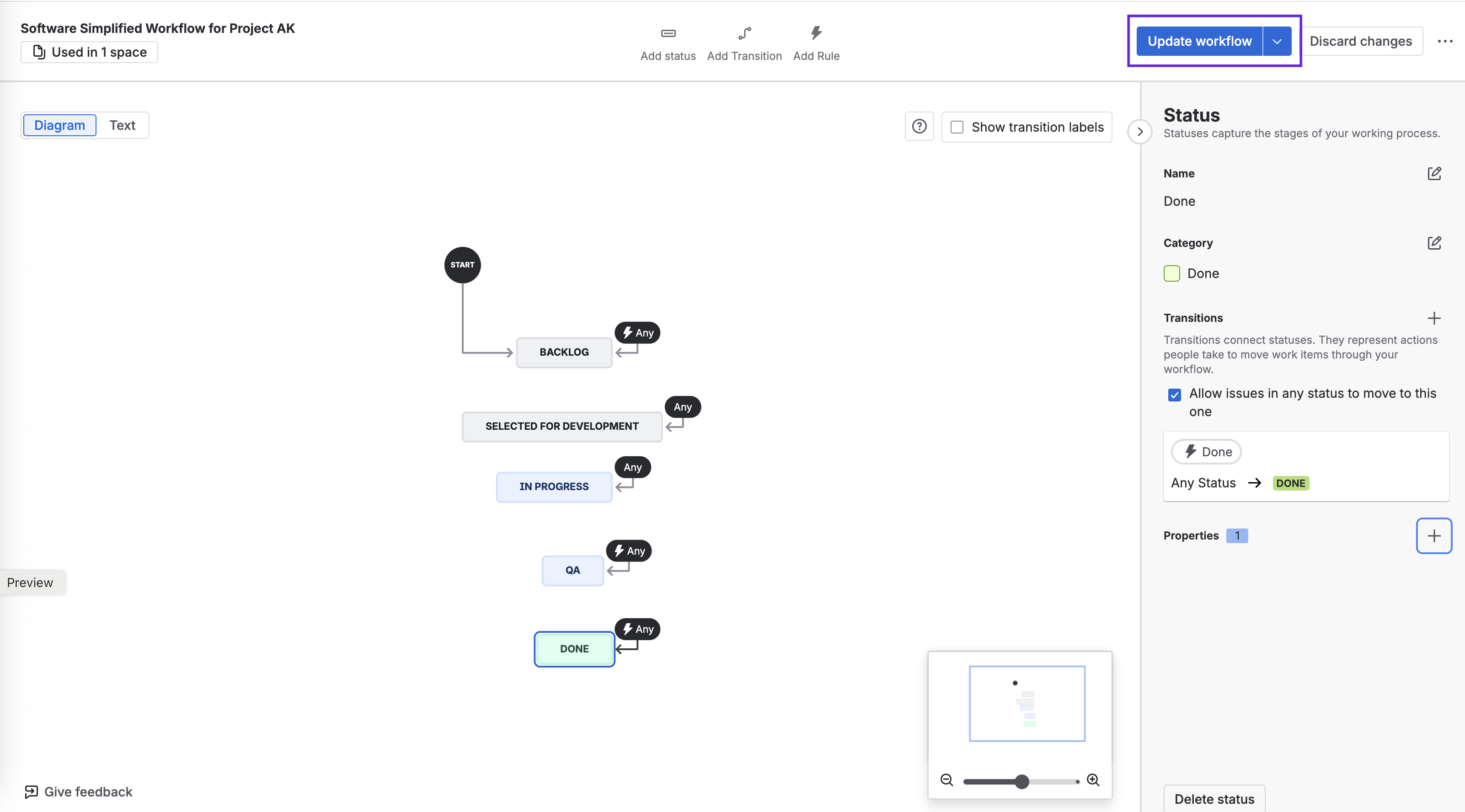
Task: Zoom in using the magnifier plus icon
Action: click(1093, 780)
